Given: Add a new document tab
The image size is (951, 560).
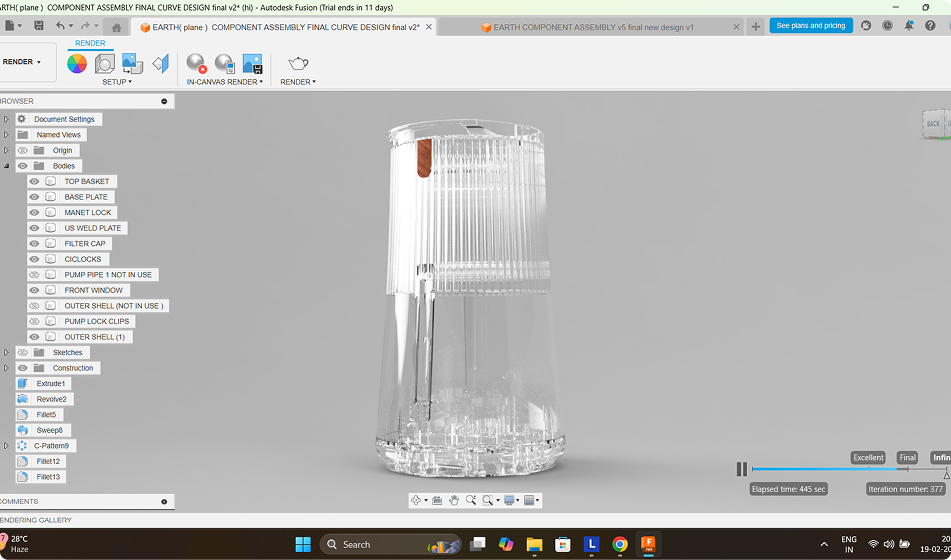Looking at the screenshot, I should [756, 27].
